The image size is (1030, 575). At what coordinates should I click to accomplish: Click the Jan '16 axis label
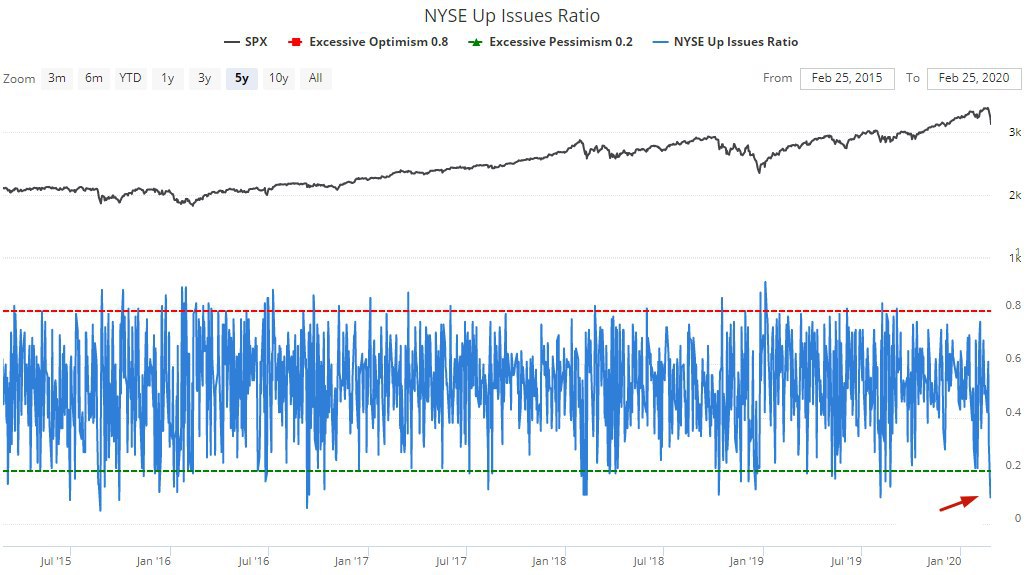tap(153, 561)
